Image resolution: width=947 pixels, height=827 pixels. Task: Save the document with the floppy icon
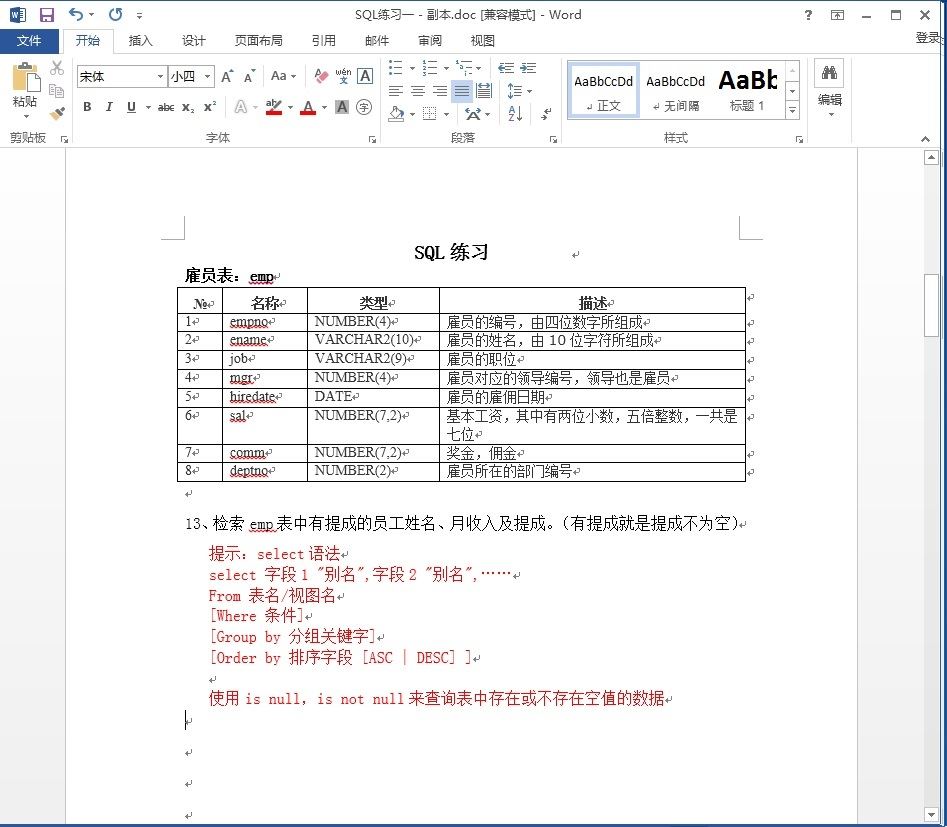tap(47, 14)
